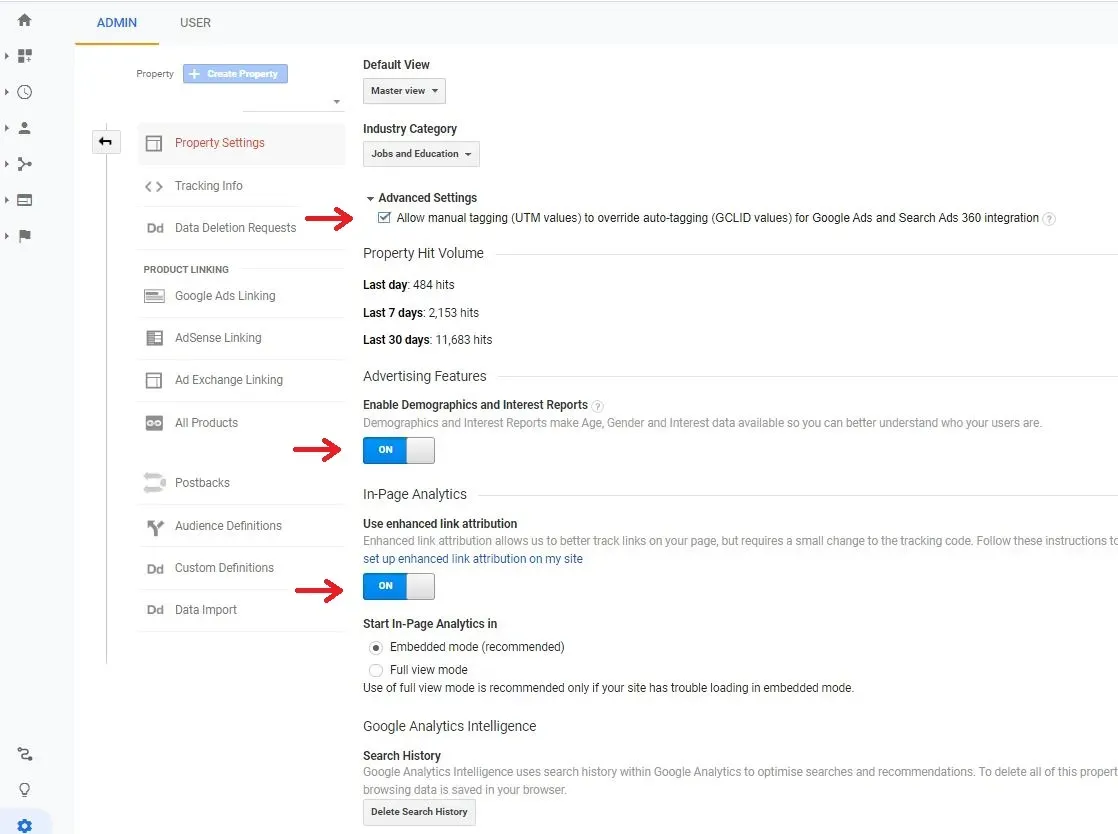Click the Property Settings layout icon

click(154, 143)
